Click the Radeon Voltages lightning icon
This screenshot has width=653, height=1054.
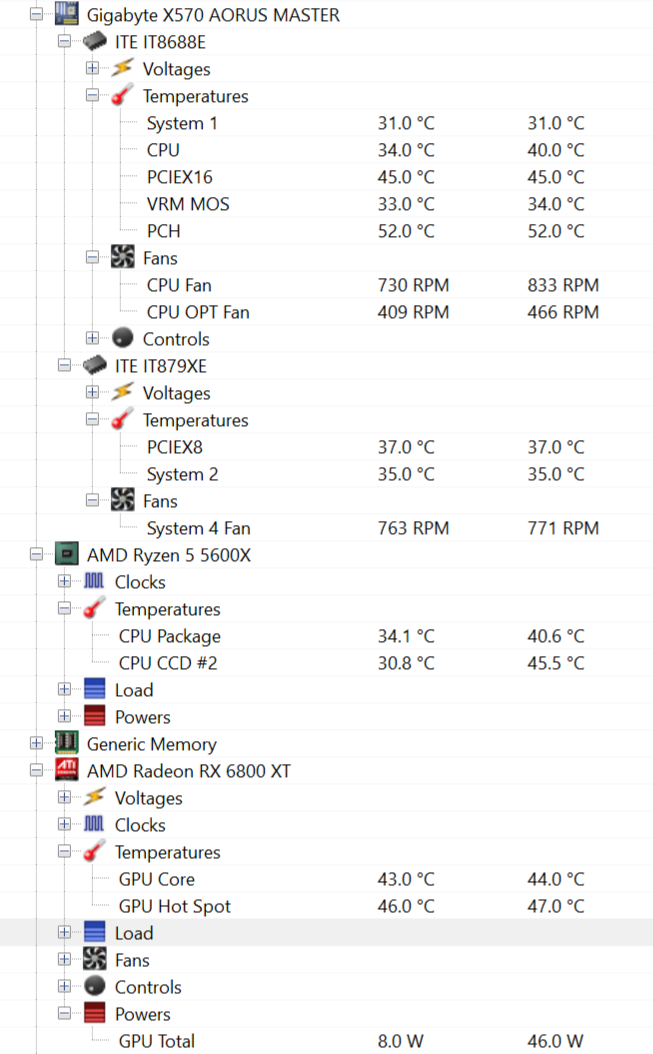(94, 797)
